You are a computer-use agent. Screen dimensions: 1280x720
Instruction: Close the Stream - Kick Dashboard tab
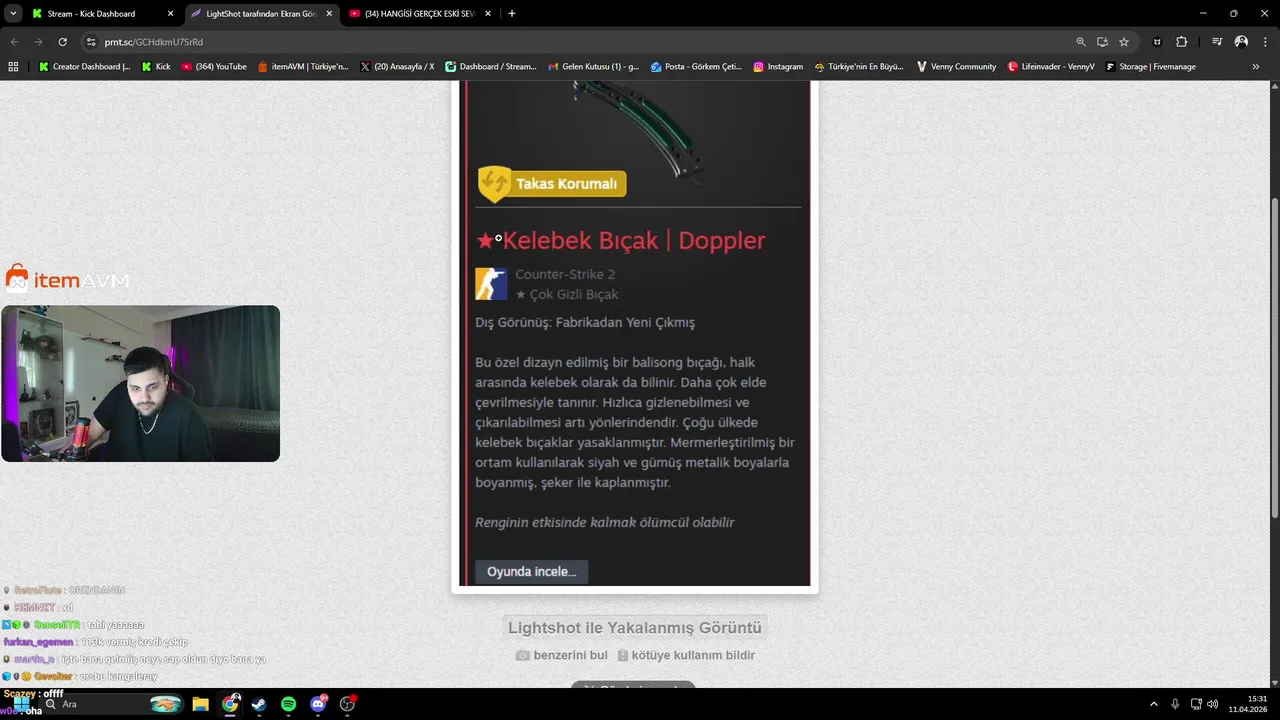[170, 14]
